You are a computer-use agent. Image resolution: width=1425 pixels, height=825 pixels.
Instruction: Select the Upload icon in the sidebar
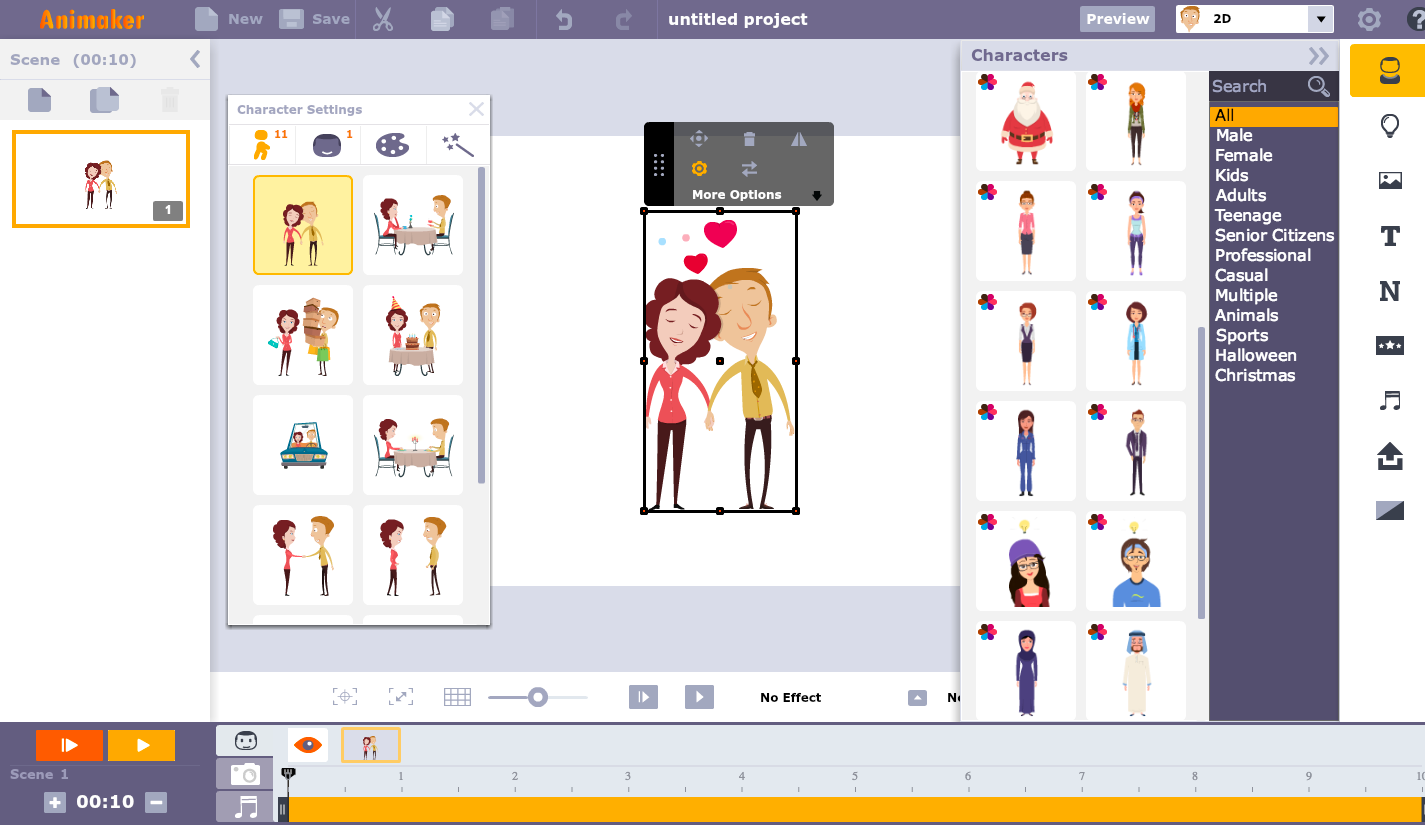click(1389, 455)
